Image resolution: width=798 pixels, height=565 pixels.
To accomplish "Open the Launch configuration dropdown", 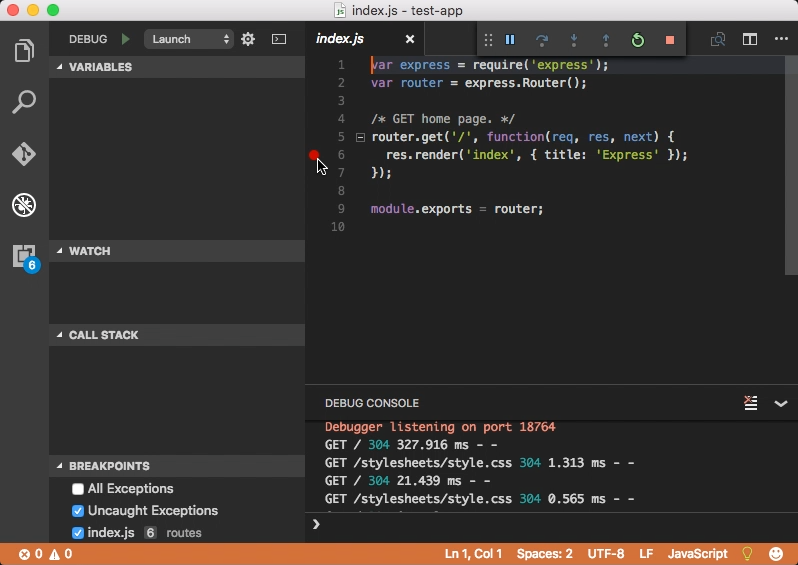I will tap(189, 39).
